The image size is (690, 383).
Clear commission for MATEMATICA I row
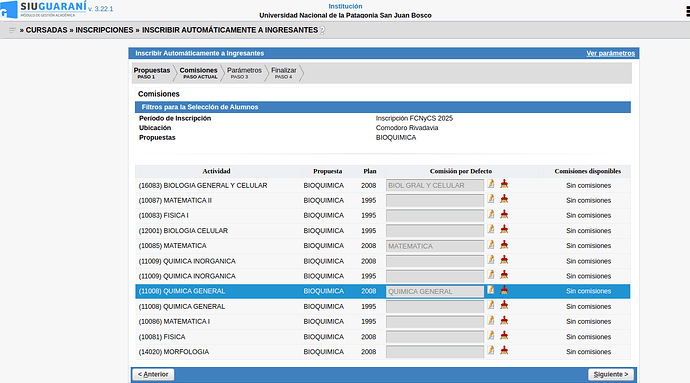pos(504,320)
